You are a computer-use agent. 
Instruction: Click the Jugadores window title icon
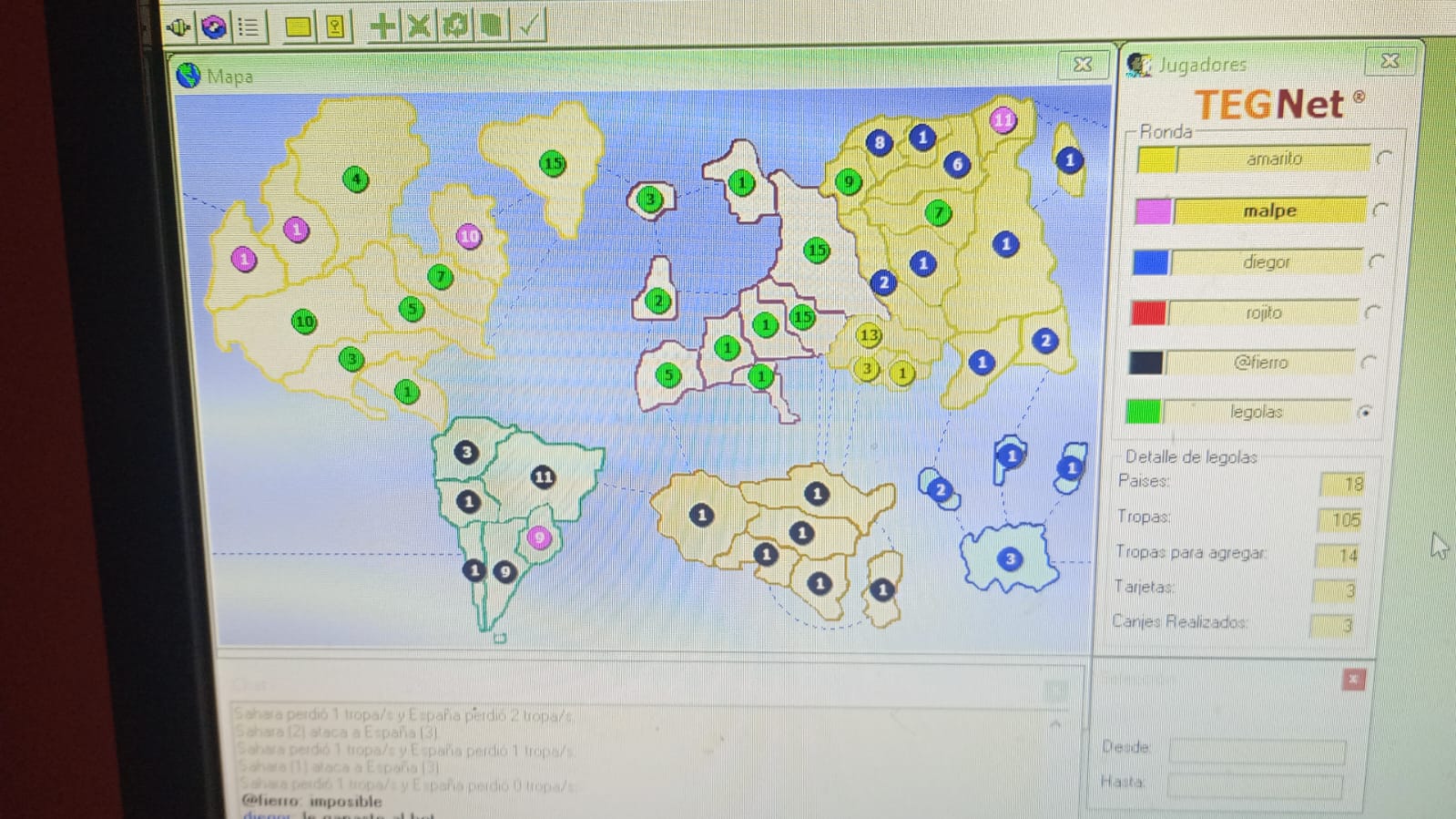click(1138, 65)
